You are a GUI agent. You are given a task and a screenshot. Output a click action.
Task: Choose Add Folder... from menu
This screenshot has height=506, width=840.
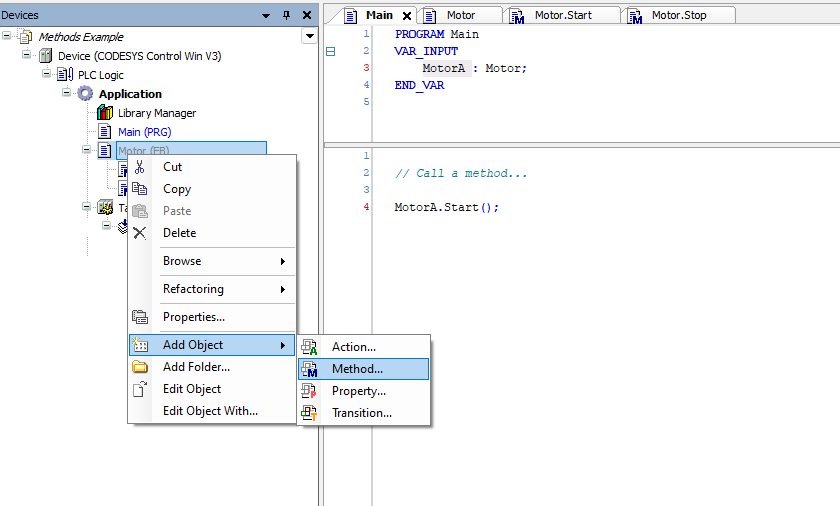point(212,367)
